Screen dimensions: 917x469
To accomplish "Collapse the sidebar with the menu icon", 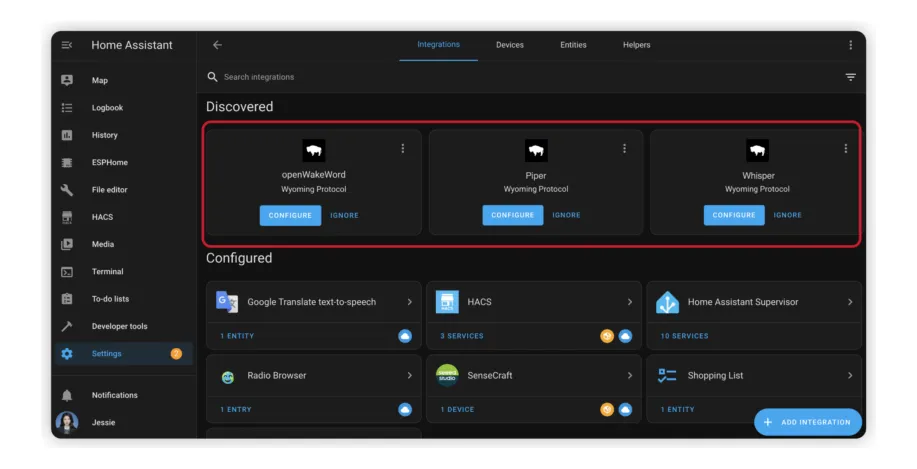I will pos(67,45).
